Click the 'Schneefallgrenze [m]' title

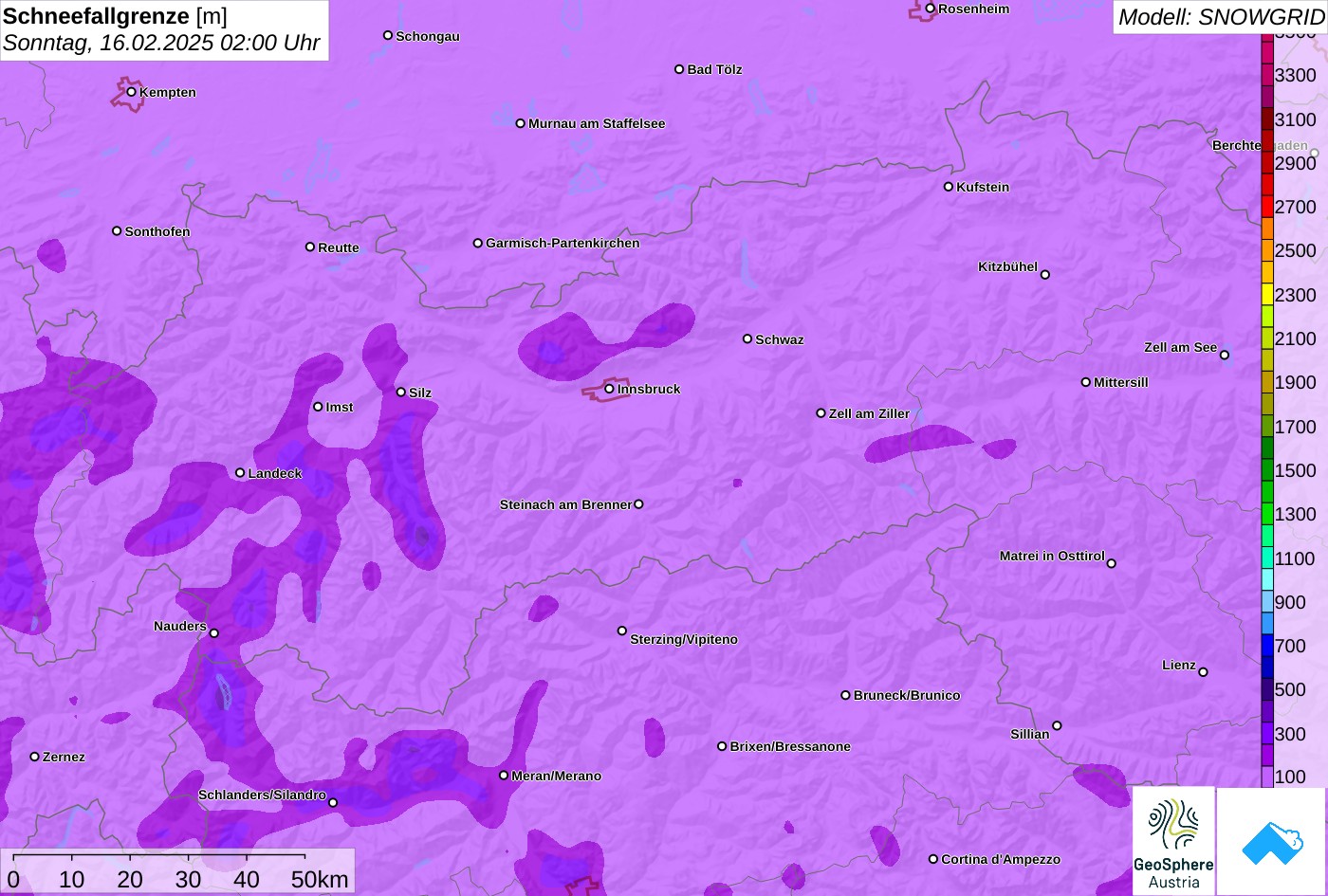point(115,16)
